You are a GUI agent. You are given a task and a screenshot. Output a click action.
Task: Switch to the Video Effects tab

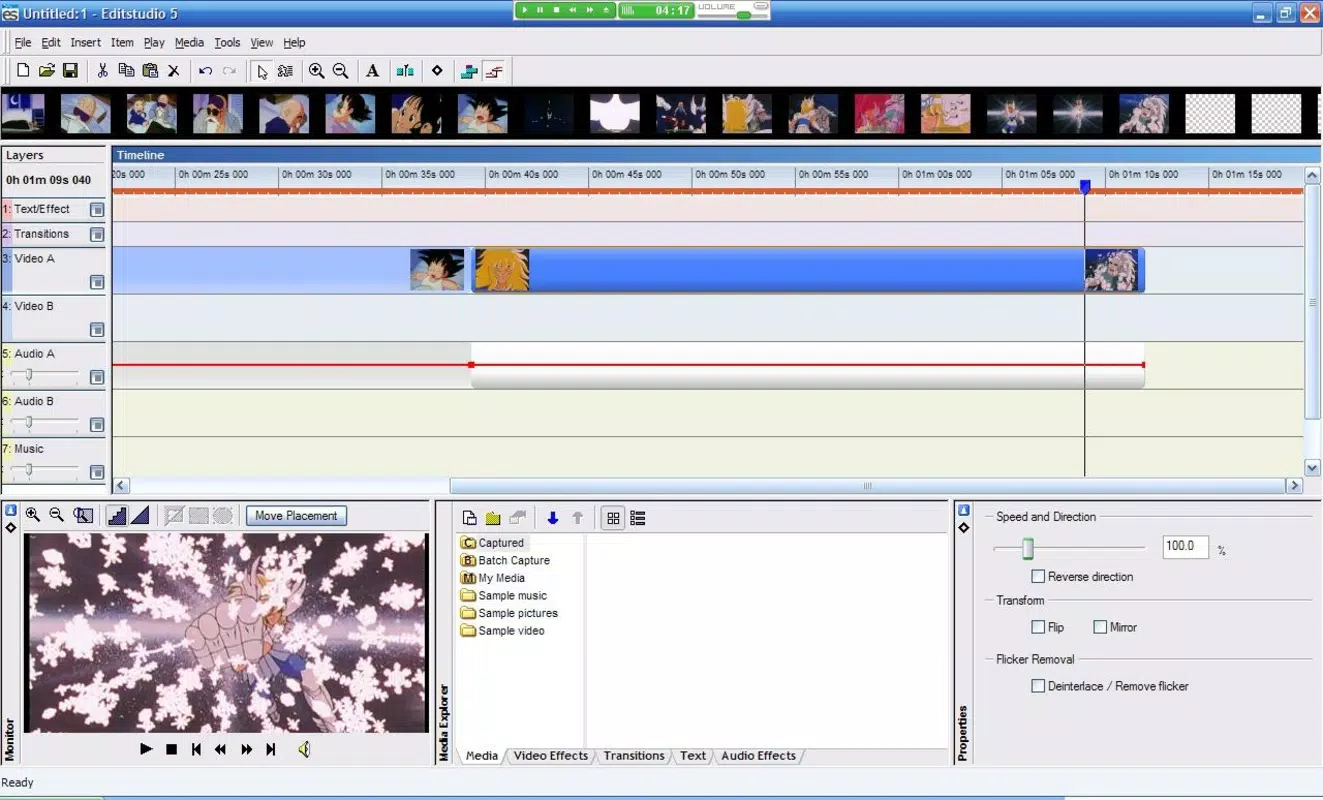coord(550,756)
